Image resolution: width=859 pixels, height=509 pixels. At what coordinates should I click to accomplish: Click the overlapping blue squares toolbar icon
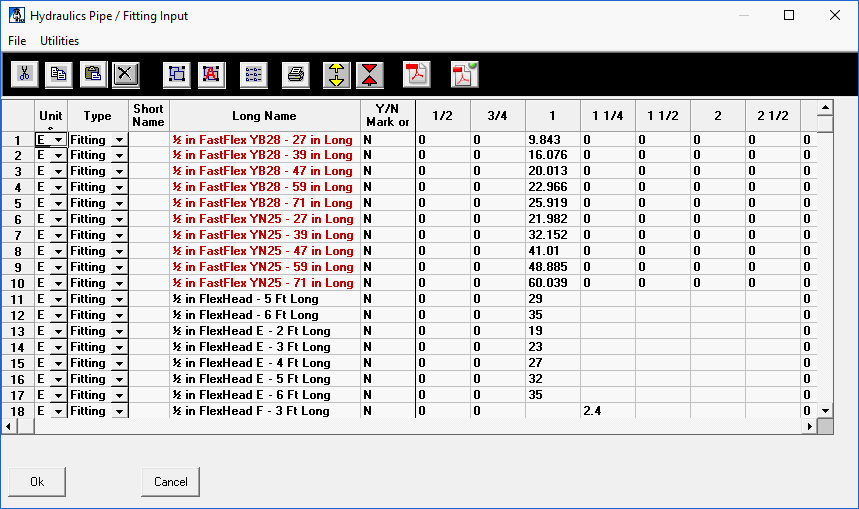176,74
